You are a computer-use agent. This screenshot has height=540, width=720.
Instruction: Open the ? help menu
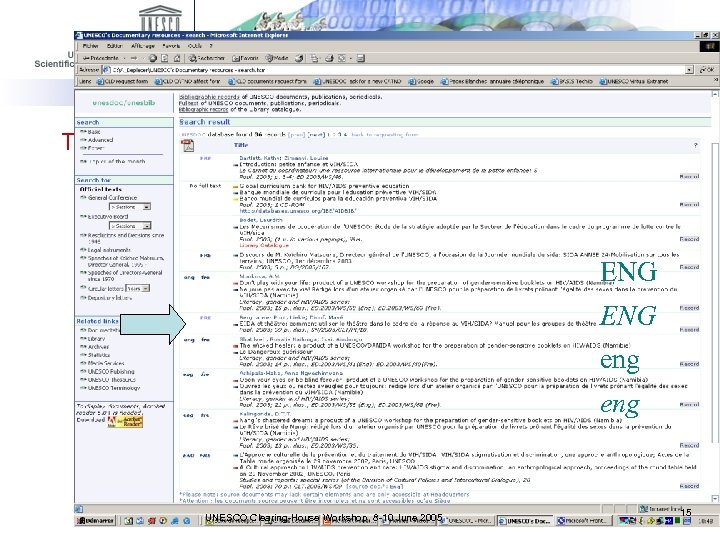tap(211, 46)
